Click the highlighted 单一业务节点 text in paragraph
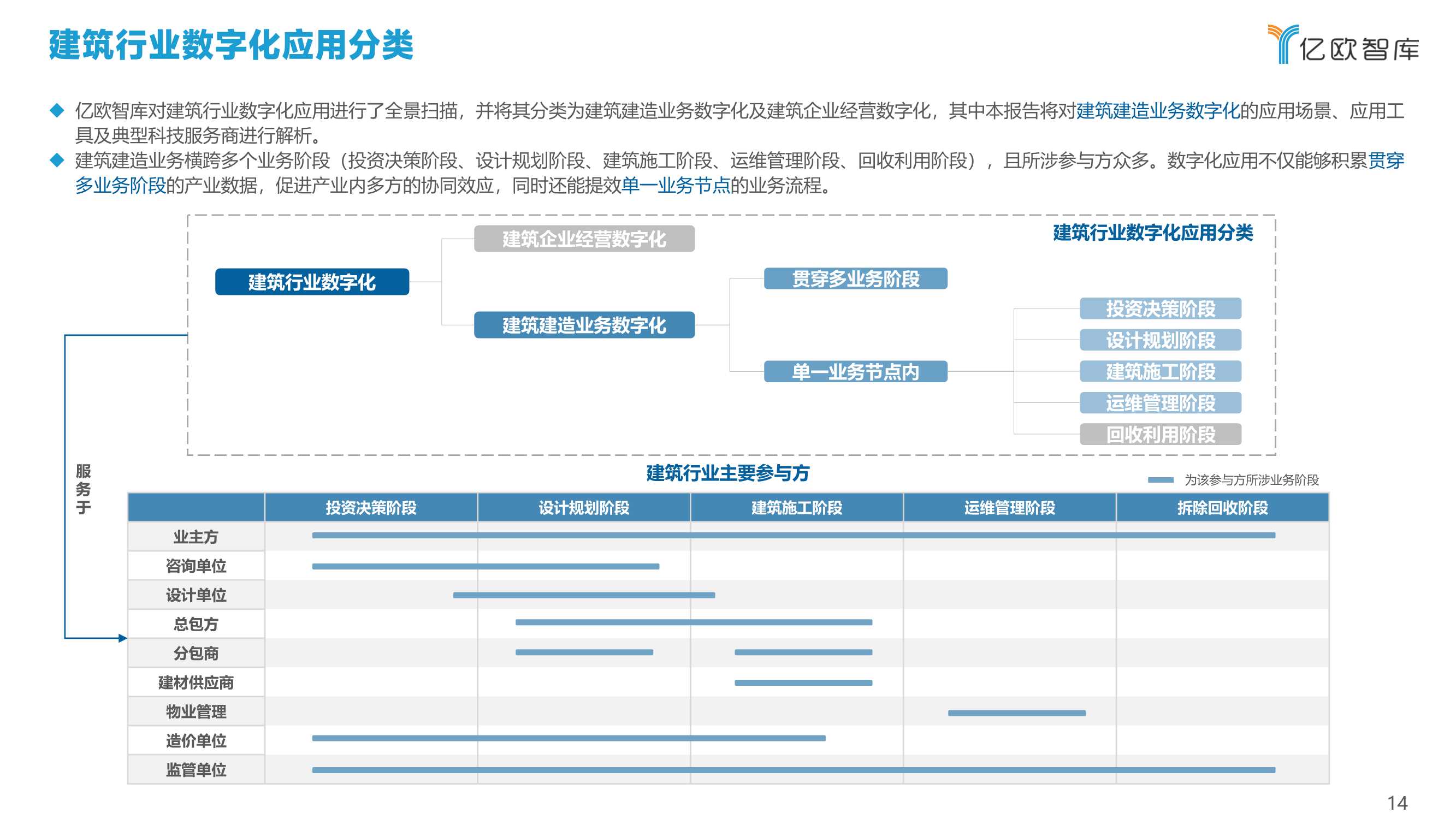 click(x=676, y=186)
